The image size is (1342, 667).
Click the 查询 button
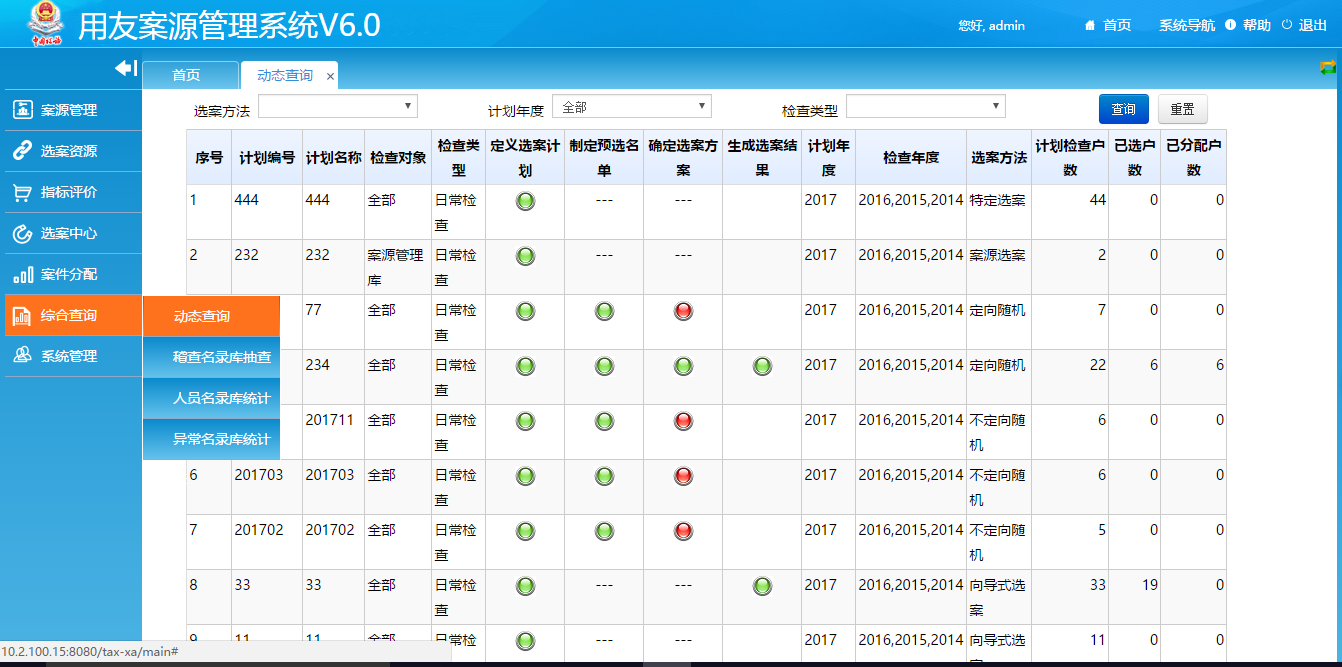coord(1124,109)
